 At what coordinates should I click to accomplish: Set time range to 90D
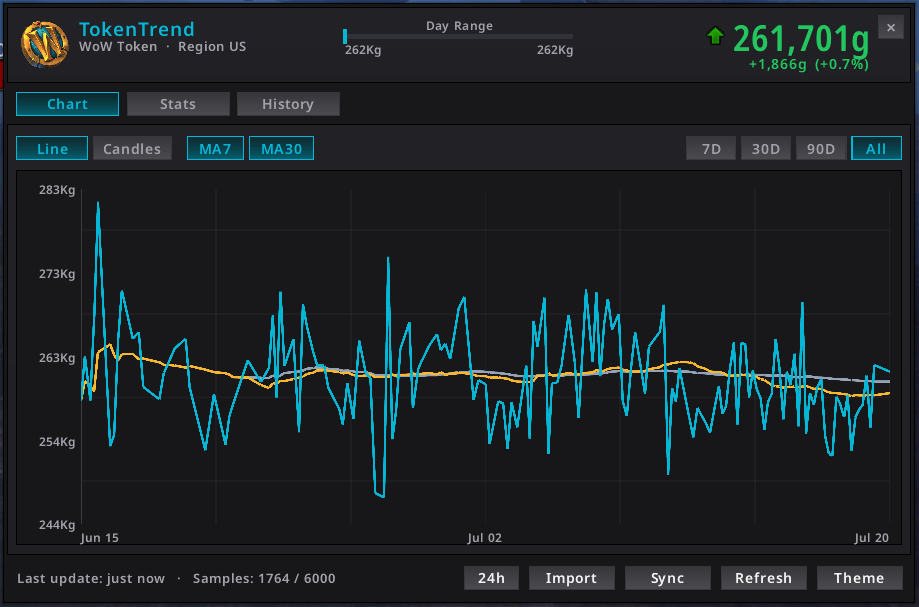pyautogui.click(x=821, y=148)
